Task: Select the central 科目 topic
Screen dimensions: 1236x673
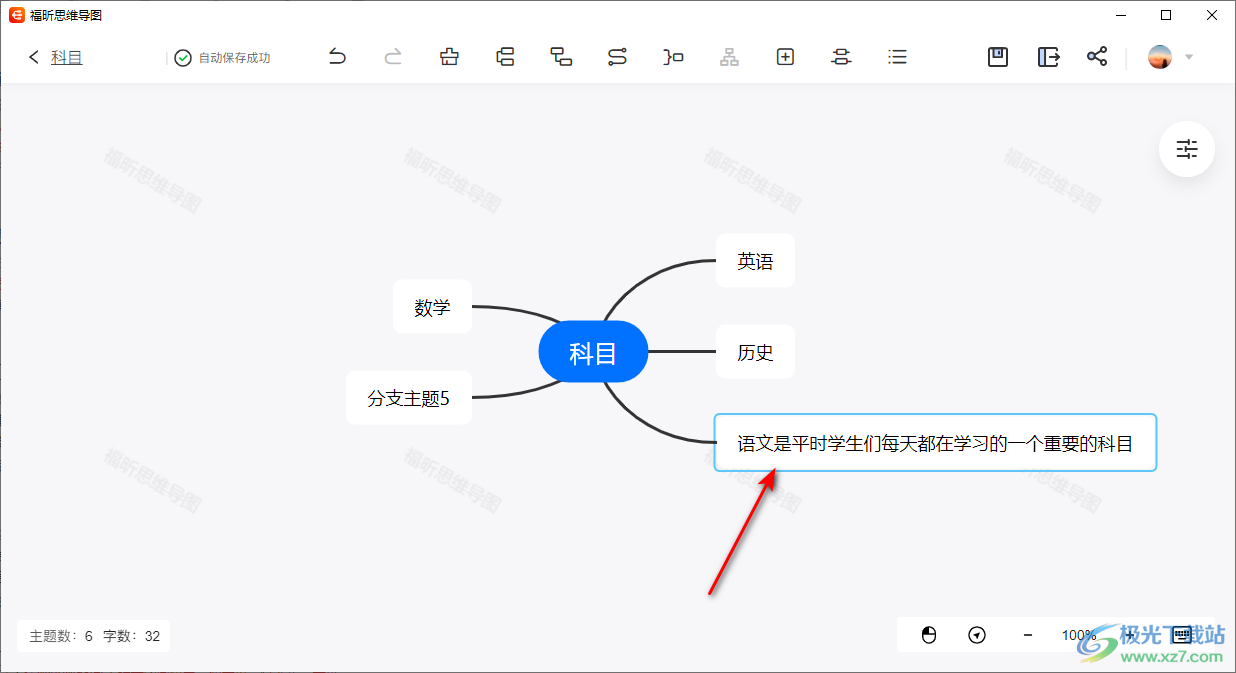Action: pyautogui.click(x=593, y=352)
